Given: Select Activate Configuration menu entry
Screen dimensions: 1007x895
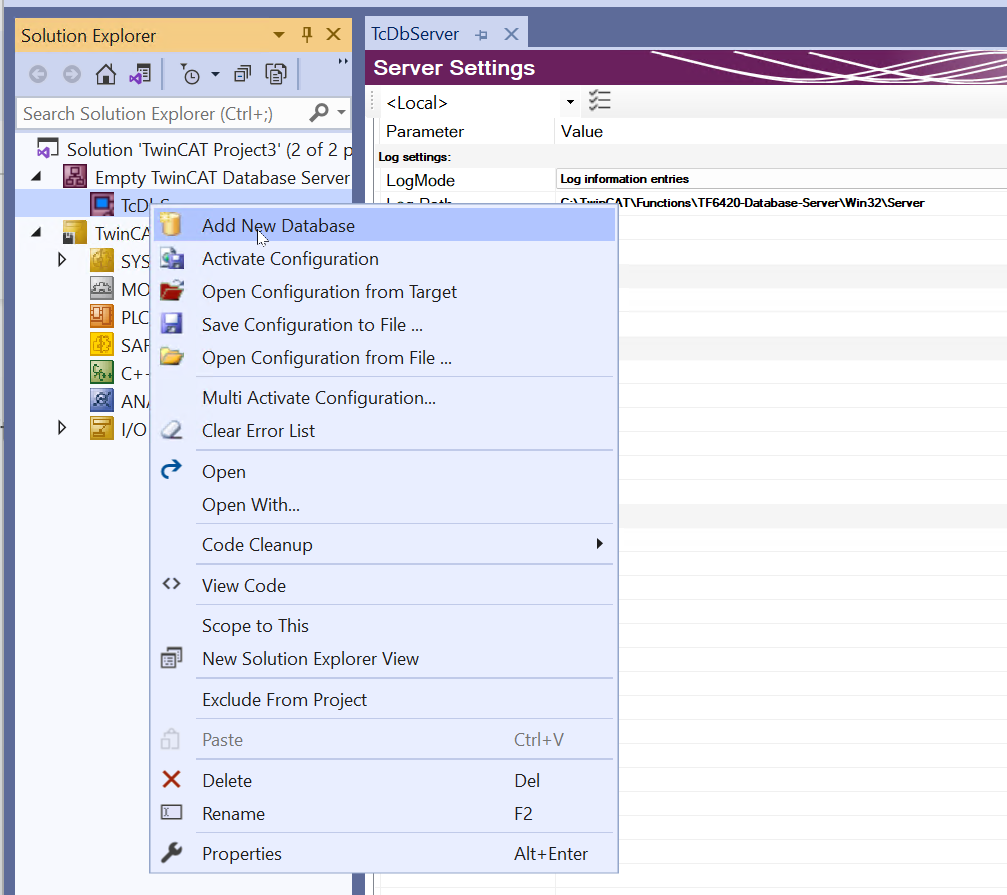Looking at the screenshot, I should [384, 259].
